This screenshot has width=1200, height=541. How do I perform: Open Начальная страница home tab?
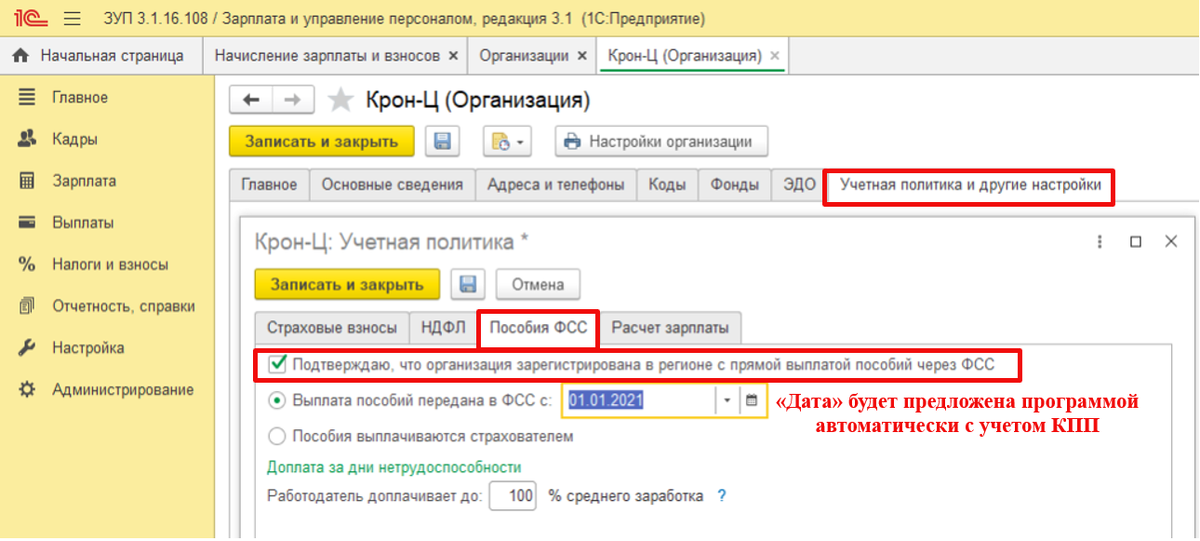pos(100,56)
